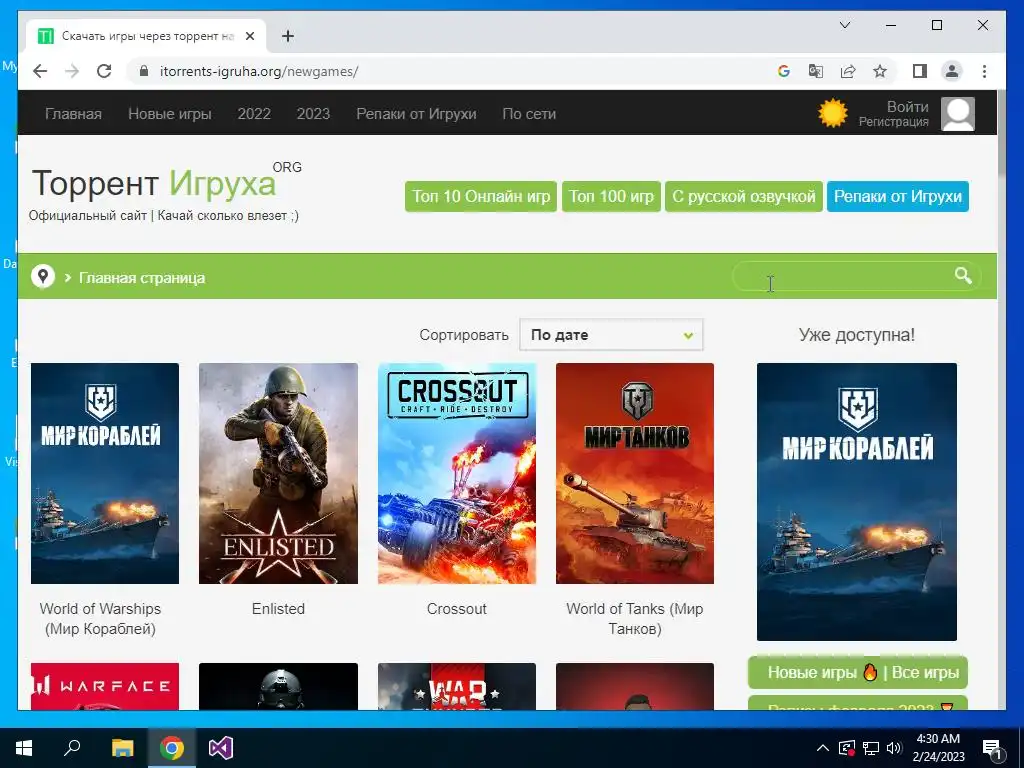Close the current browser tab
1024x768 pixels.
pyautogui.click(x=249, y=36)
